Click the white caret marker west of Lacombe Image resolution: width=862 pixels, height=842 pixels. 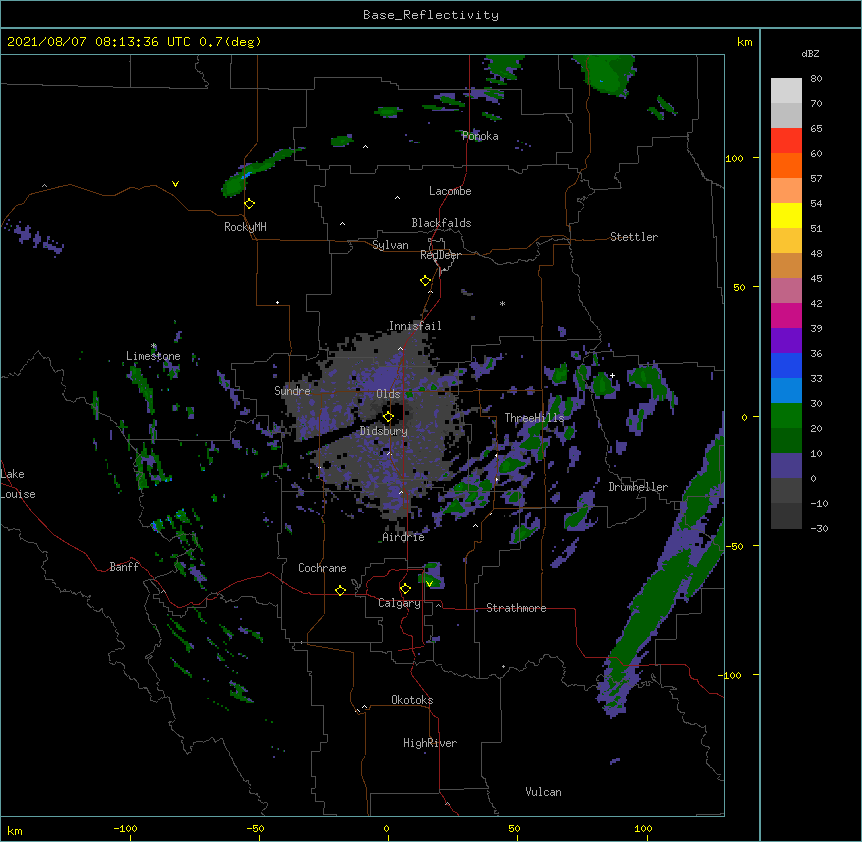click(397, 198)
